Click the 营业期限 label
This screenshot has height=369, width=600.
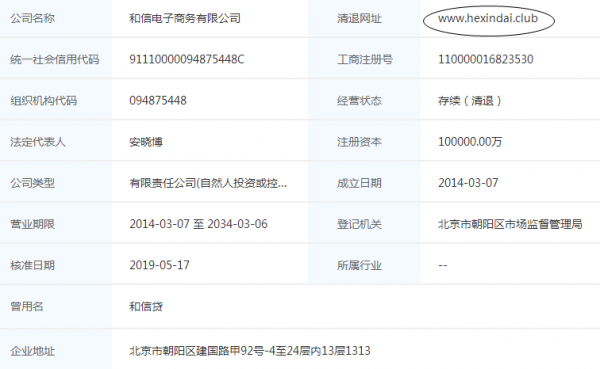pyautogui.click(x=33, y=224)
